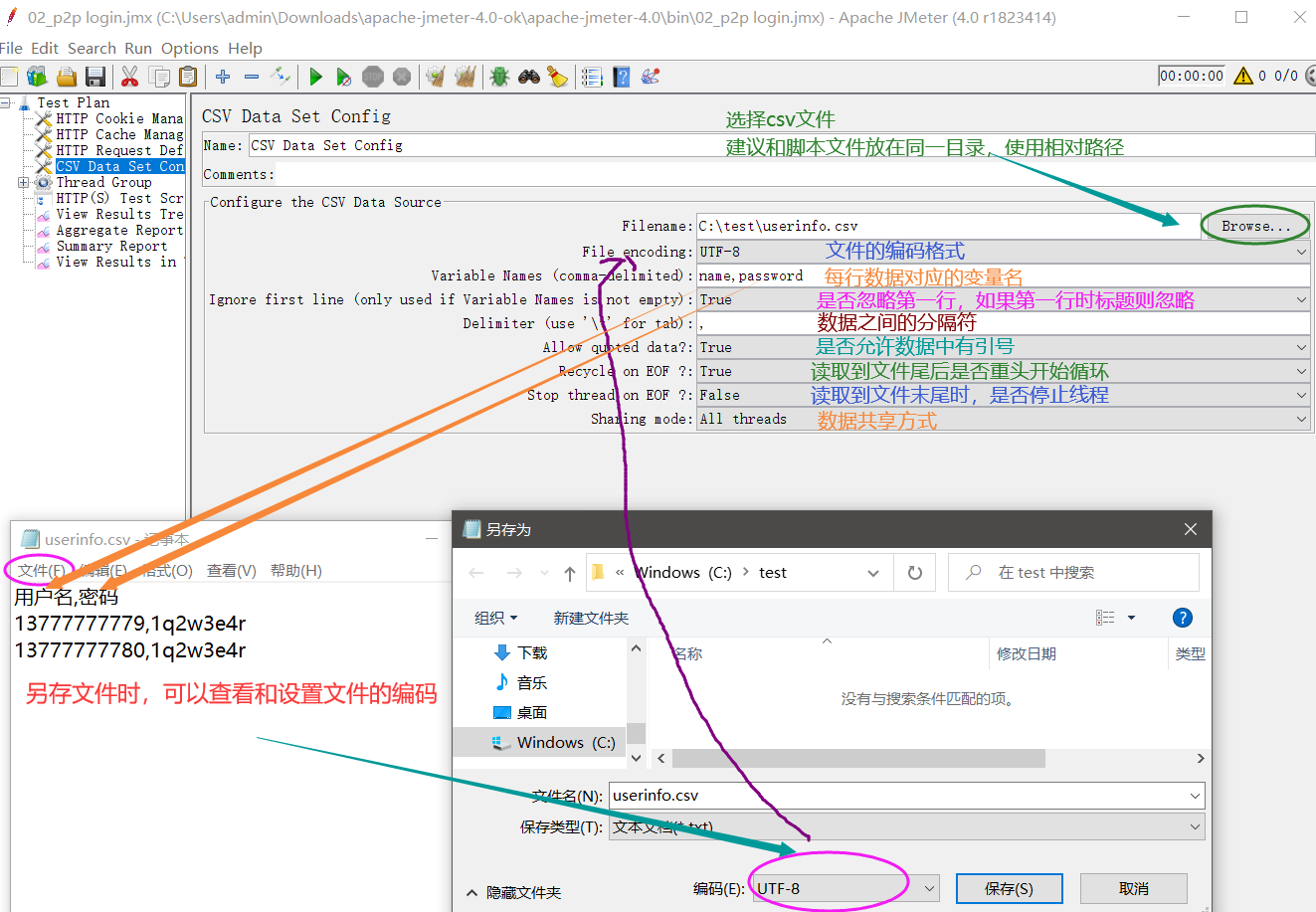The image size is (1316, 912).
Task: Click the Copy toolbar icon
Action: click(159, 77)
